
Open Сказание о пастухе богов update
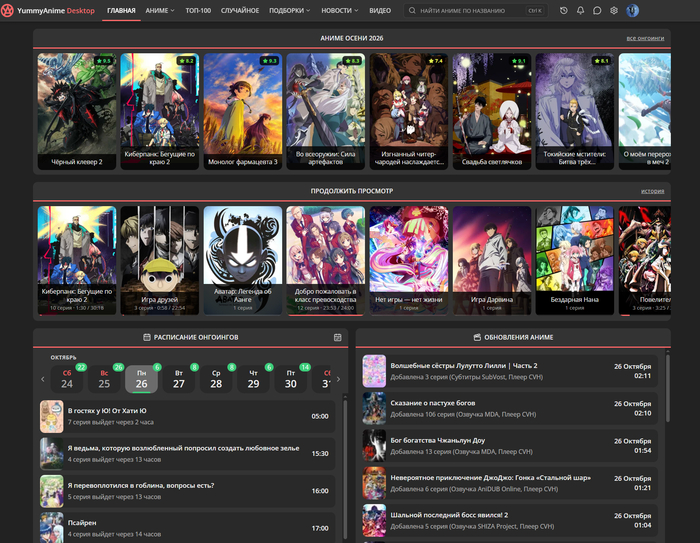pos(510,408)
